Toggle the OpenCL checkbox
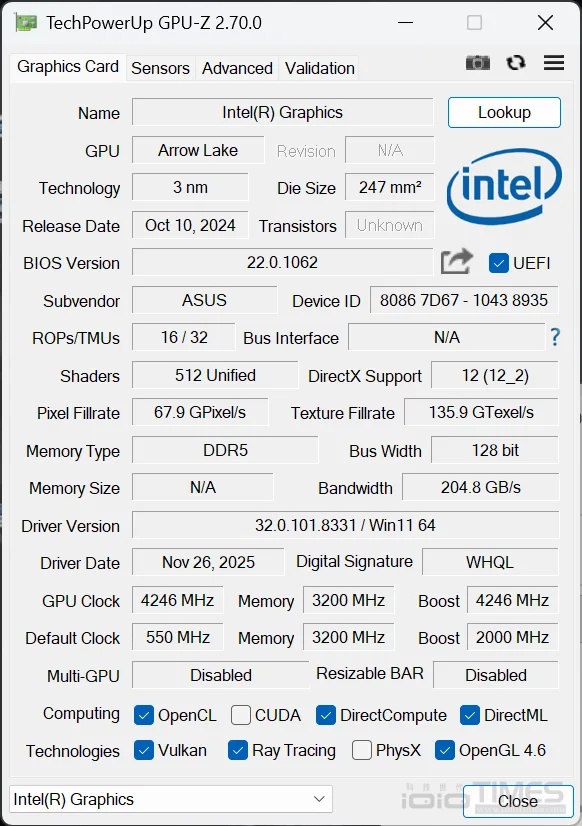Image resolution: width=582 pixels, height=826 pixels. 144,715
